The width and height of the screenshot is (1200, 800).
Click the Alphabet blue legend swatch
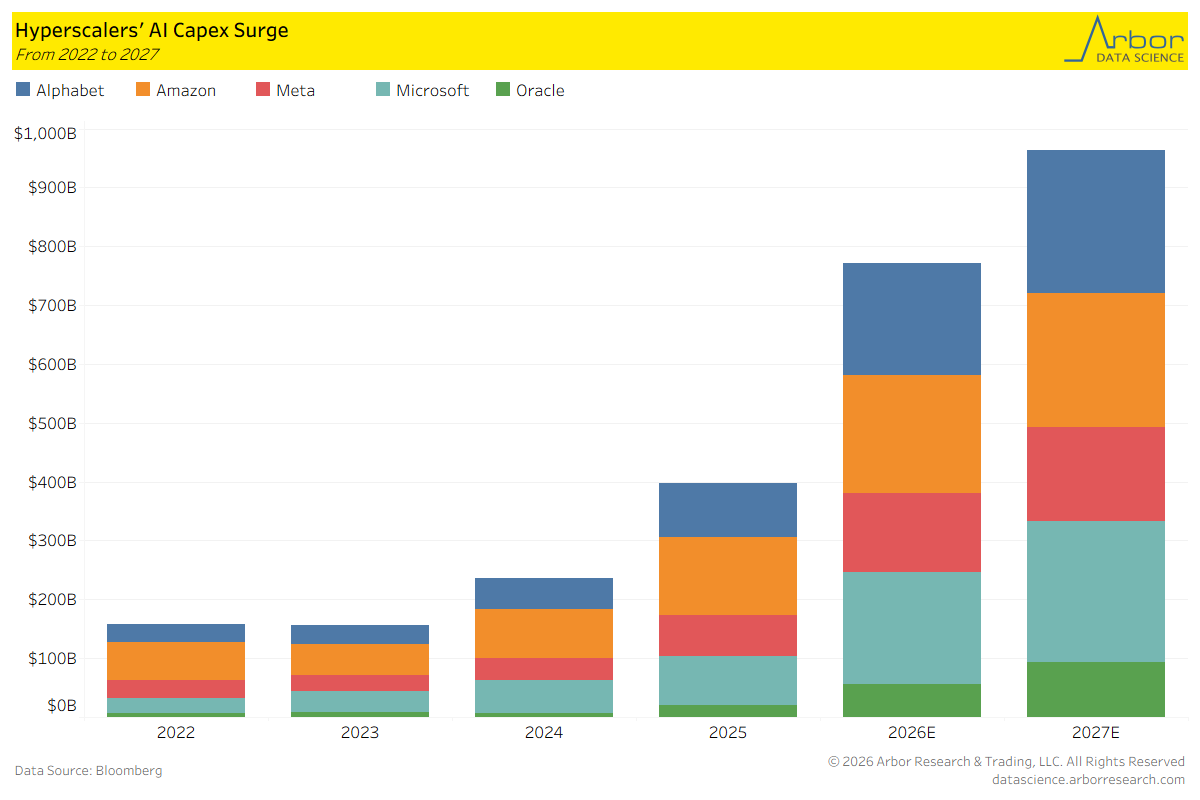[x=23, y=90]
